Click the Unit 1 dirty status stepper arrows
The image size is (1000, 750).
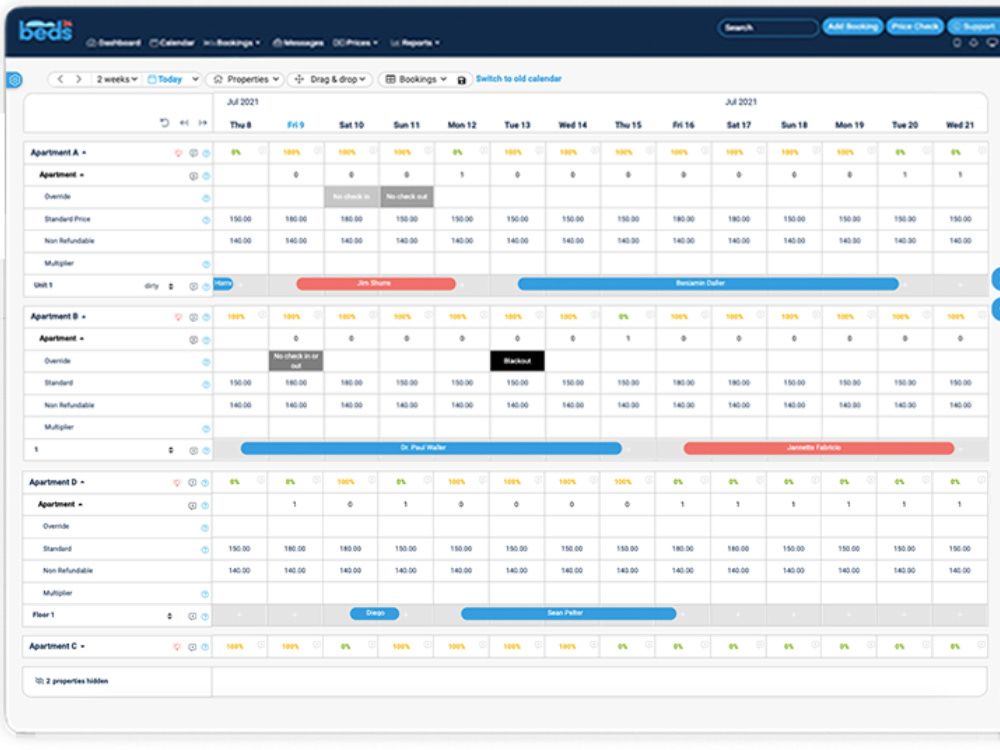pyautogui.click(x=171, y=286)
